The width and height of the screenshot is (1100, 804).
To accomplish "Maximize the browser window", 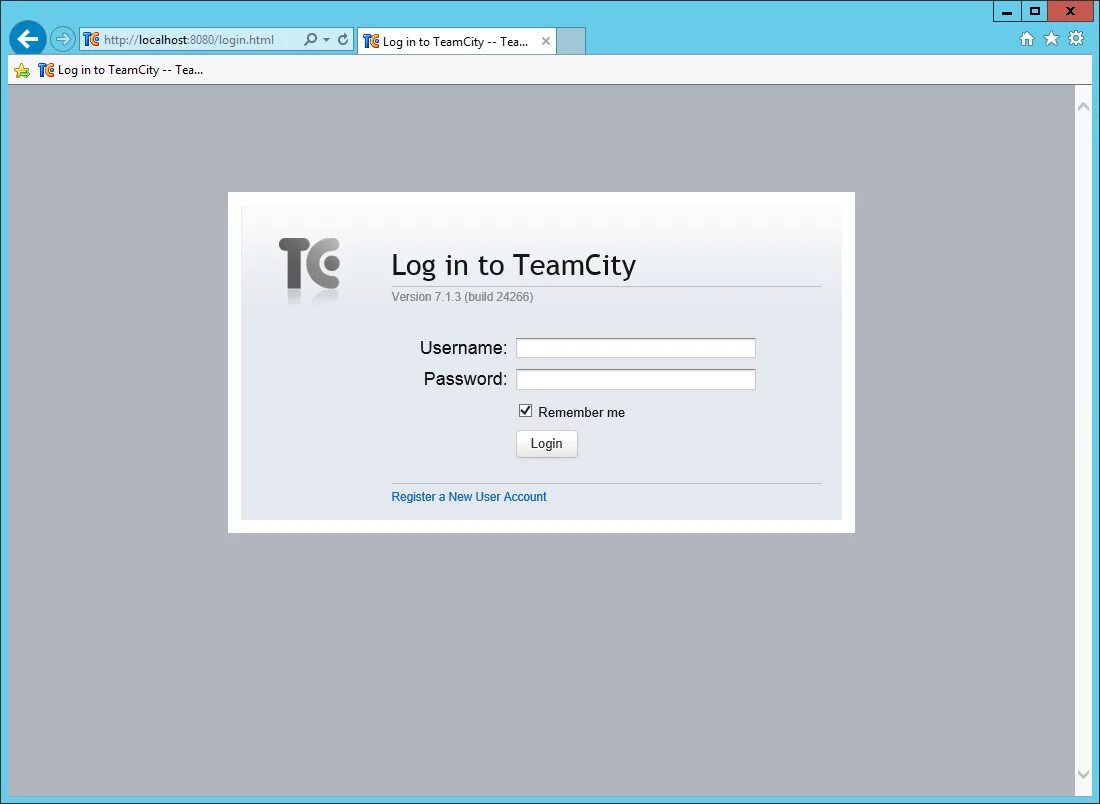I will pos(1034,11).
